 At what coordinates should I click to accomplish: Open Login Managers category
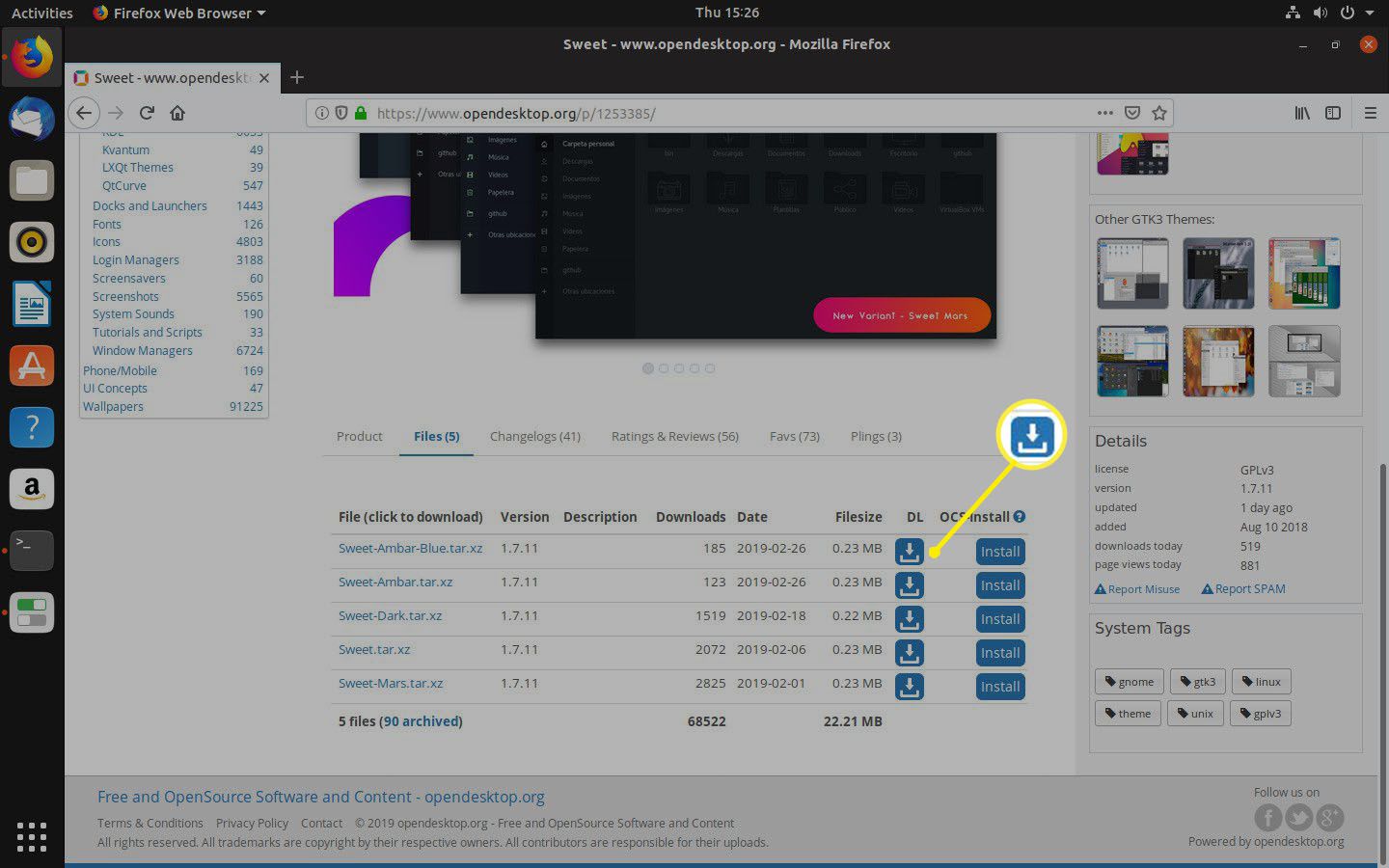click(136, 259)
